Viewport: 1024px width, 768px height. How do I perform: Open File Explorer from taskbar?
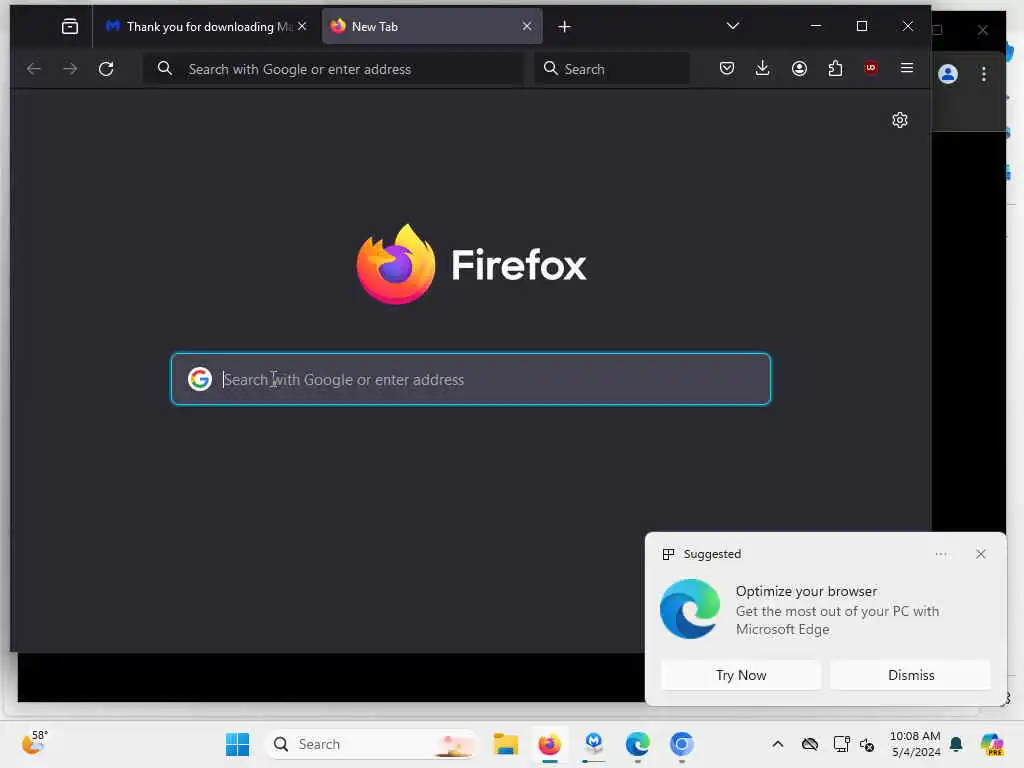pos(505,744)
